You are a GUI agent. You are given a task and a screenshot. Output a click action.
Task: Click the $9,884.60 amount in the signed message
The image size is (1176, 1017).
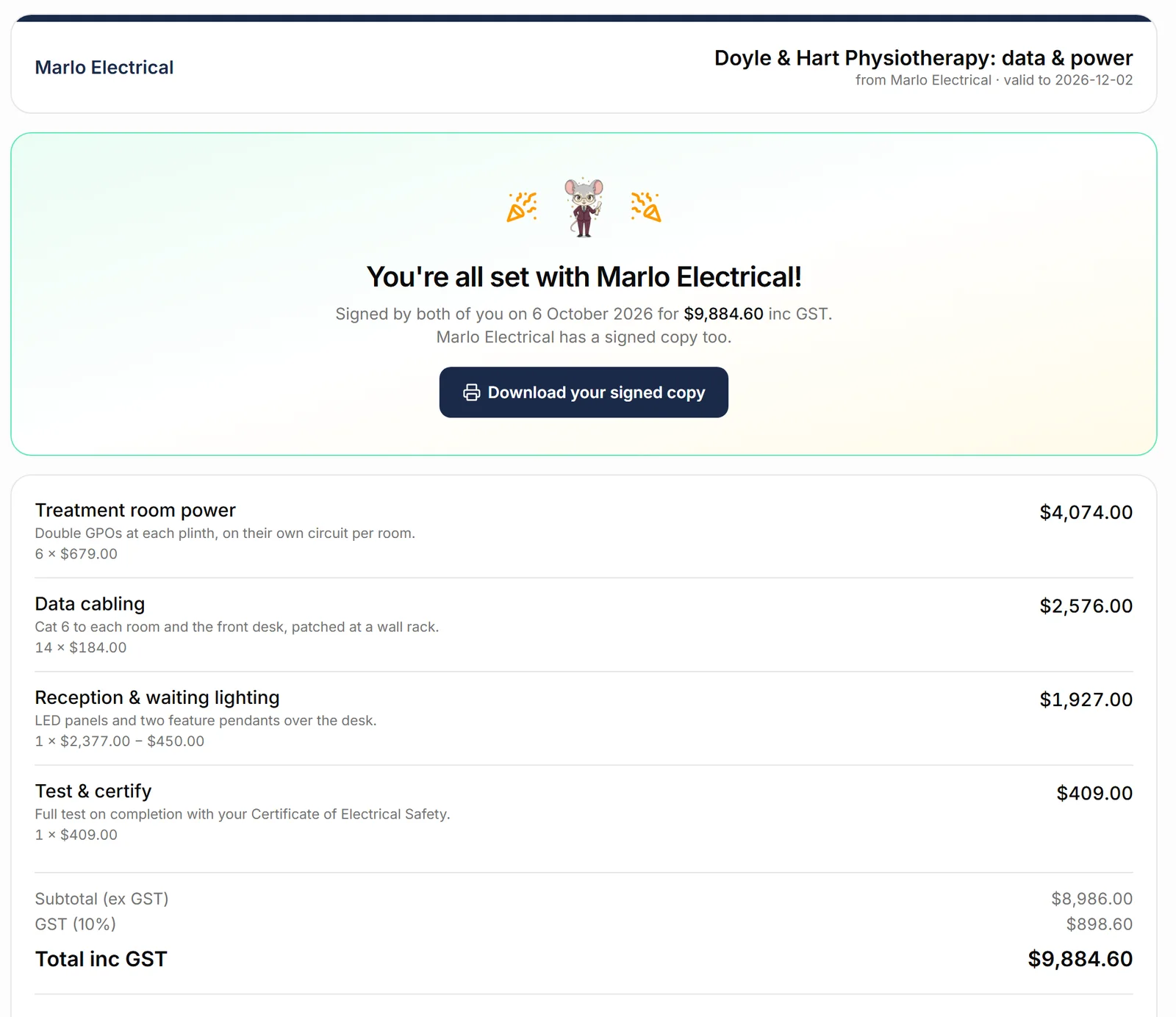pos(723,314)
